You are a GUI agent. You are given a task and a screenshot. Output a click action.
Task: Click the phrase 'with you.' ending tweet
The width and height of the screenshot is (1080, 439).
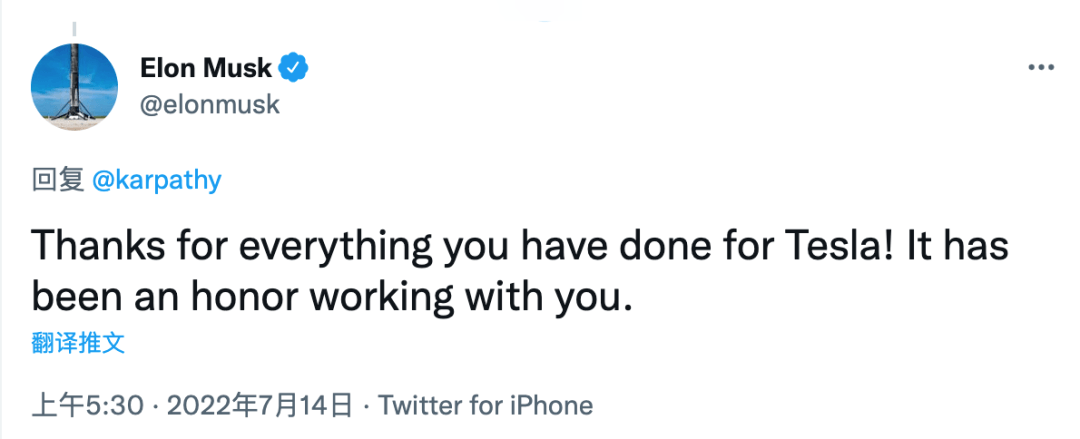tap(548, 299)
